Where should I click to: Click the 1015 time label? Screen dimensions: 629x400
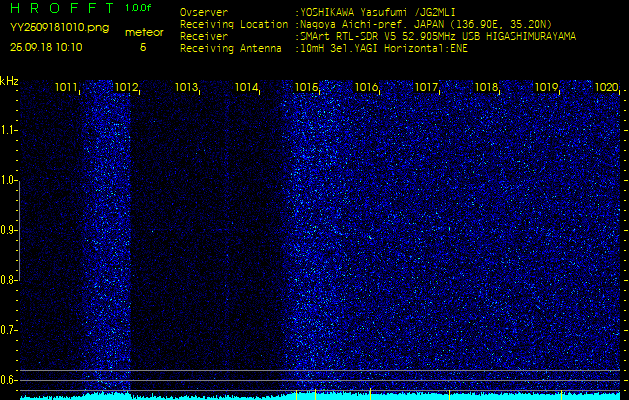click(x=306, y=87)
